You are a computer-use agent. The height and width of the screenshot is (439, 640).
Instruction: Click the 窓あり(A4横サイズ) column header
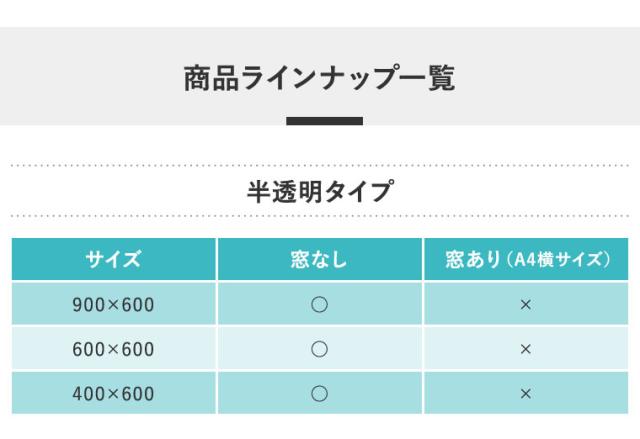[x=527, y=260]
